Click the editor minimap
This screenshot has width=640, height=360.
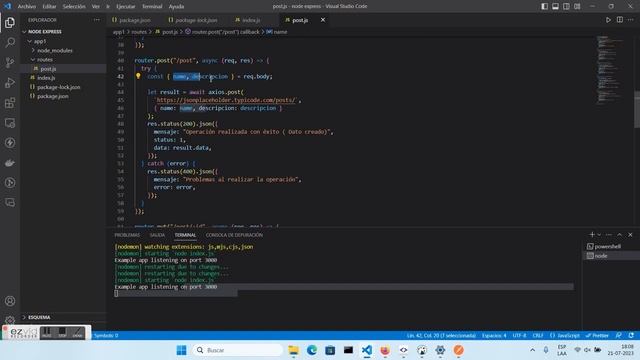(610, 69)
